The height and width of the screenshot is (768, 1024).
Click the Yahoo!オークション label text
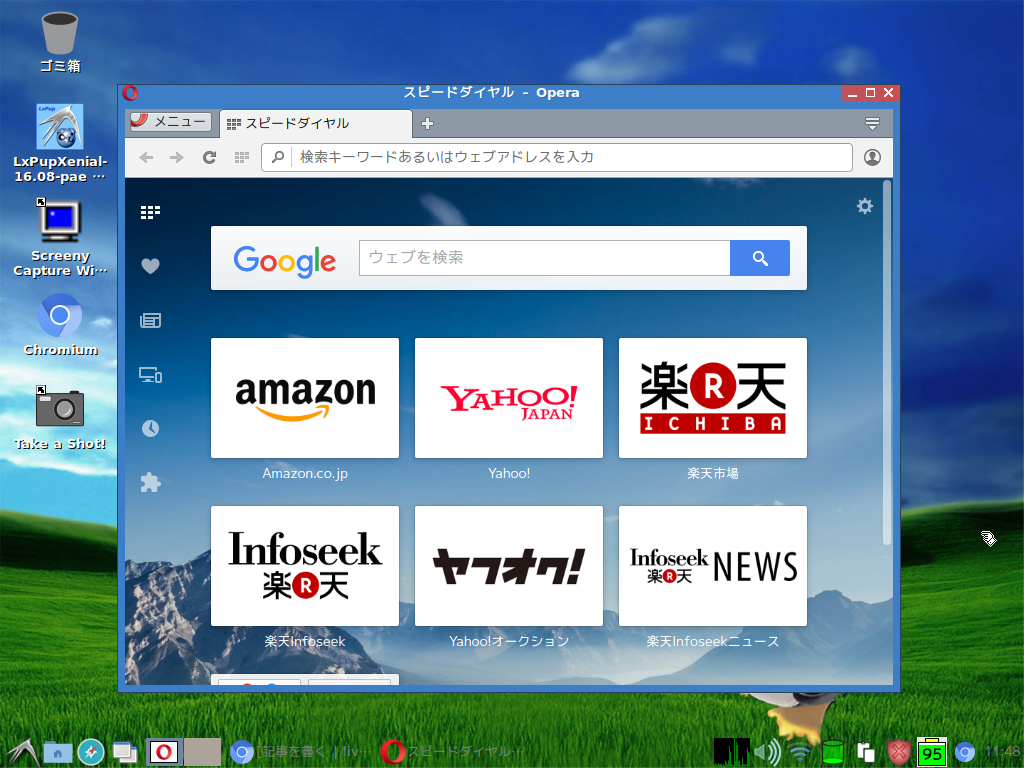(x=509, y=641)
